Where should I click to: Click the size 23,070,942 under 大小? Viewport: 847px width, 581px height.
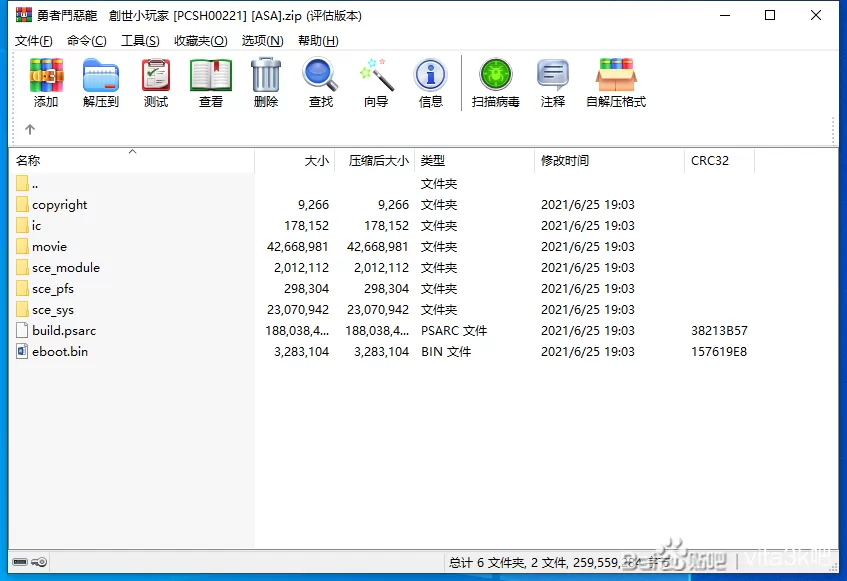pyautogui.click(x=298, y=310)
